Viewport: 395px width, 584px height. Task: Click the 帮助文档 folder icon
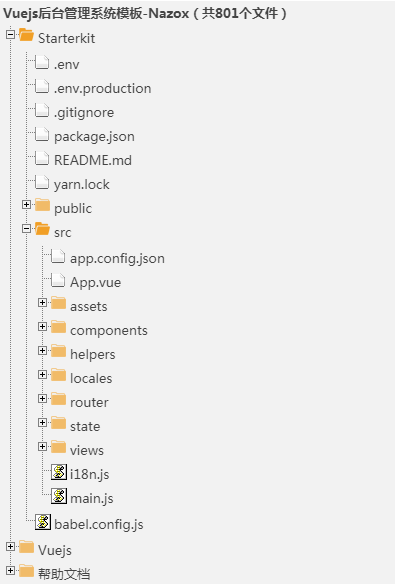[26, 571]
